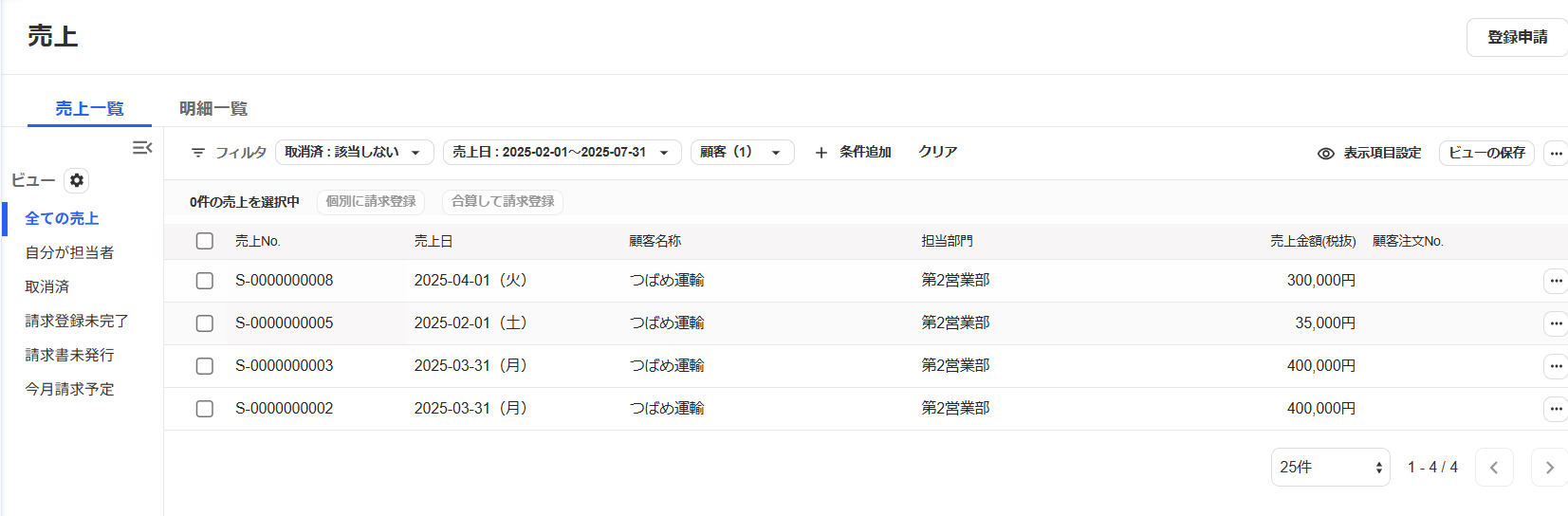
Task: Click the filter icon labeled フィルタ
Action: [x=198, y=153]
